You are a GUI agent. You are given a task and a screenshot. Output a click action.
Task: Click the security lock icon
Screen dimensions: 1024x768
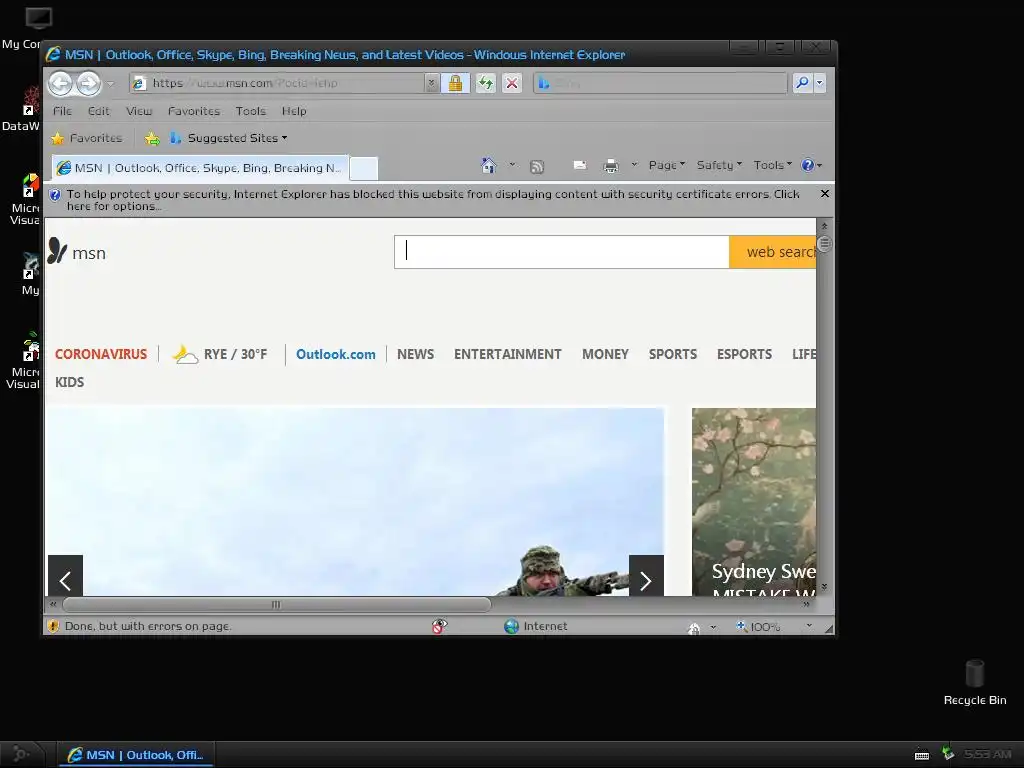[455, 83]
